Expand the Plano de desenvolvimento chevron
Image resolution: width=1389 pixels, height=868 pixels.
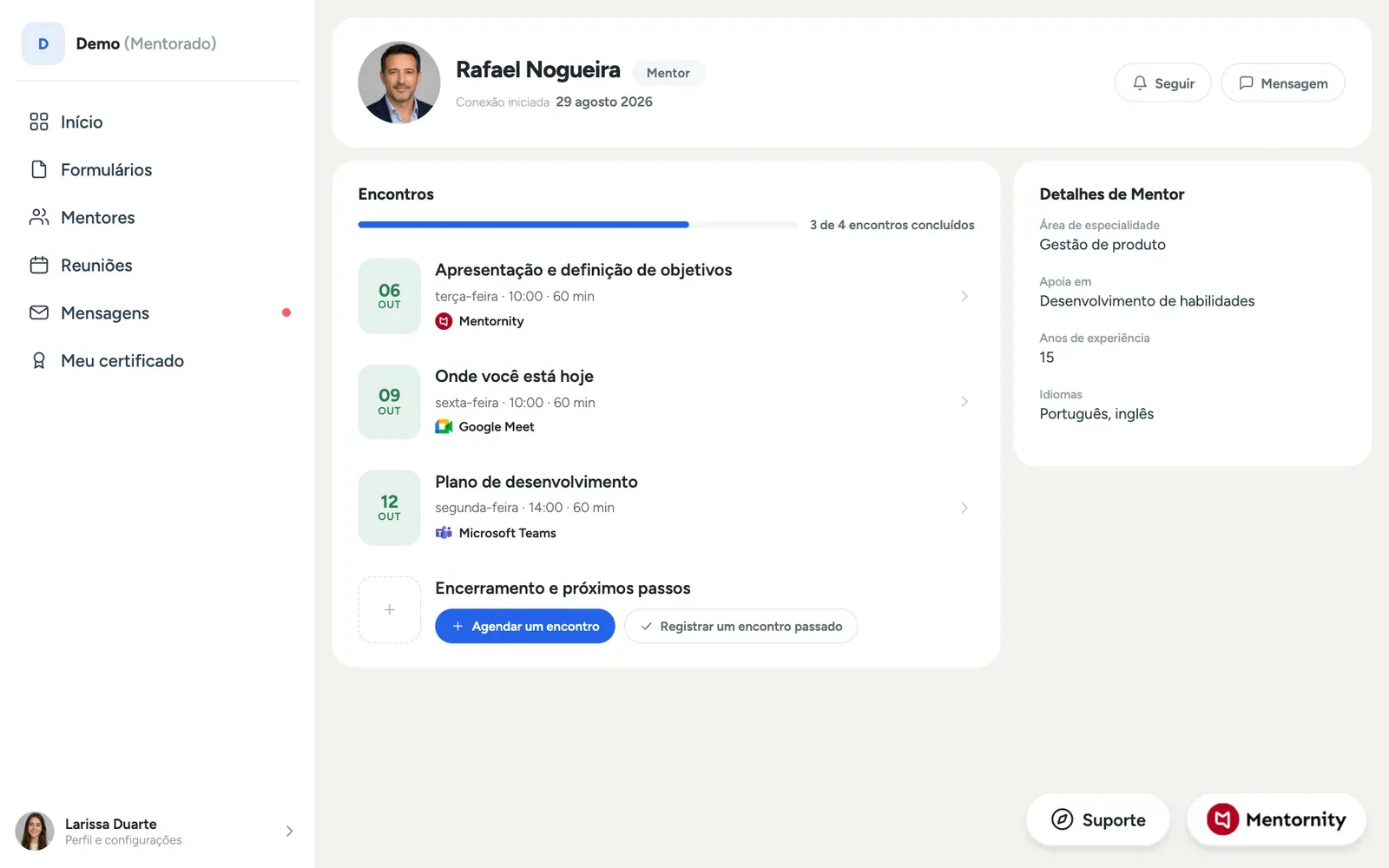(964, 508)
